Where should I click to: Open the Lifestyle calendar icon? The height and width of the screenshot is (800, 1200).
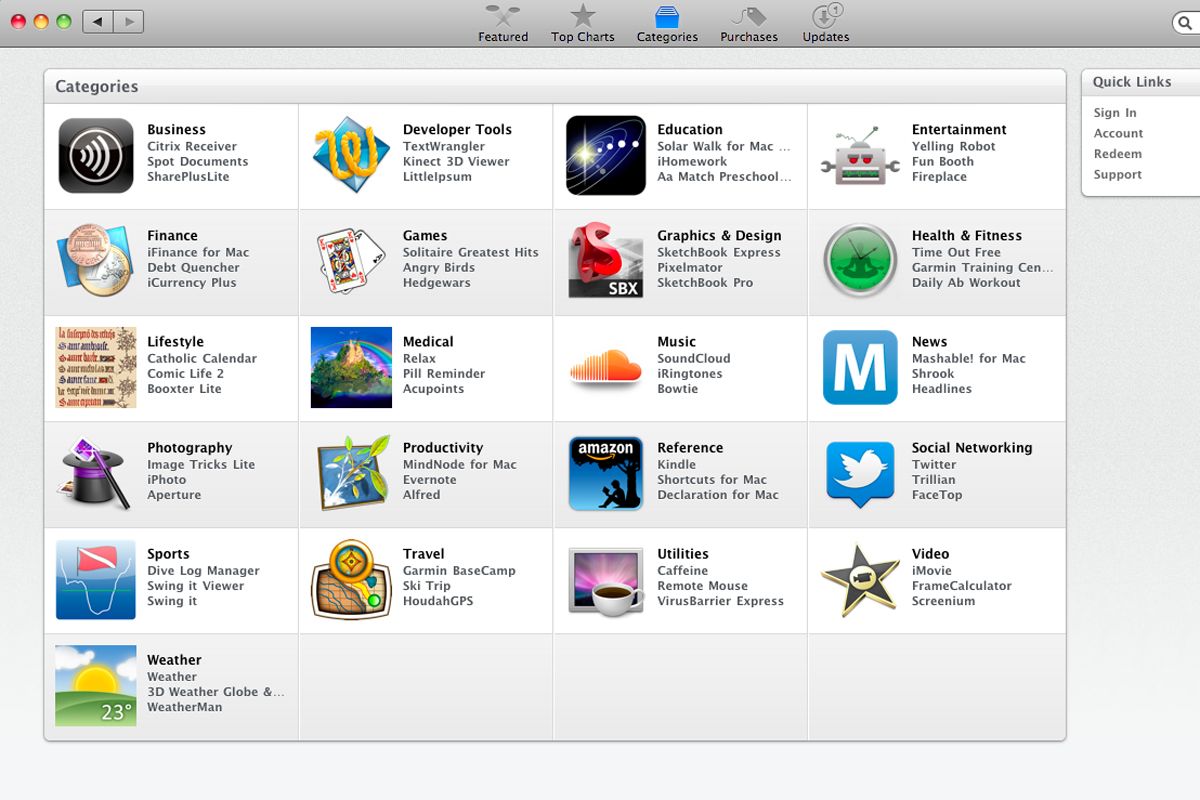click(x=96, y=367)
